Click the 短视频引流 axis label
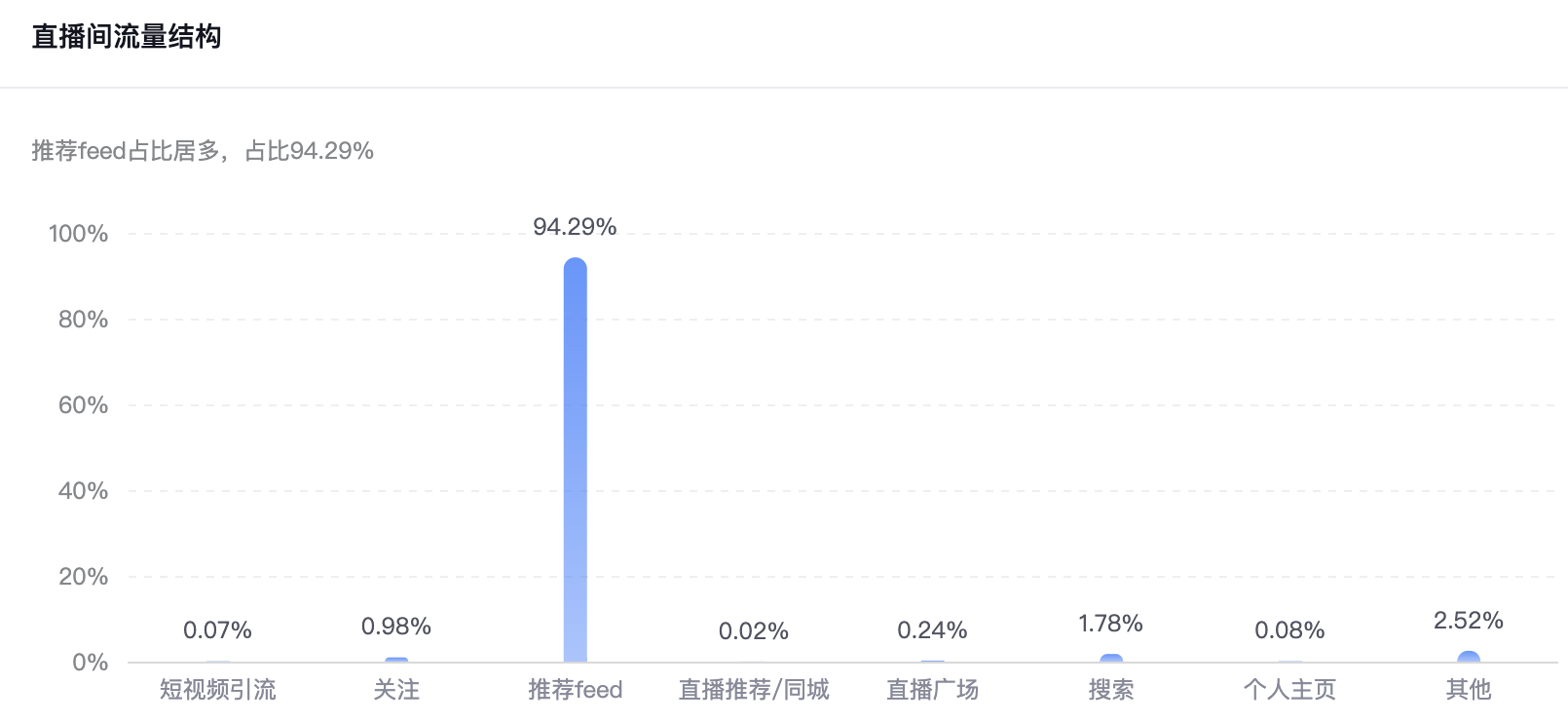This screenshot has height=723, width=1568. (217, 690)
